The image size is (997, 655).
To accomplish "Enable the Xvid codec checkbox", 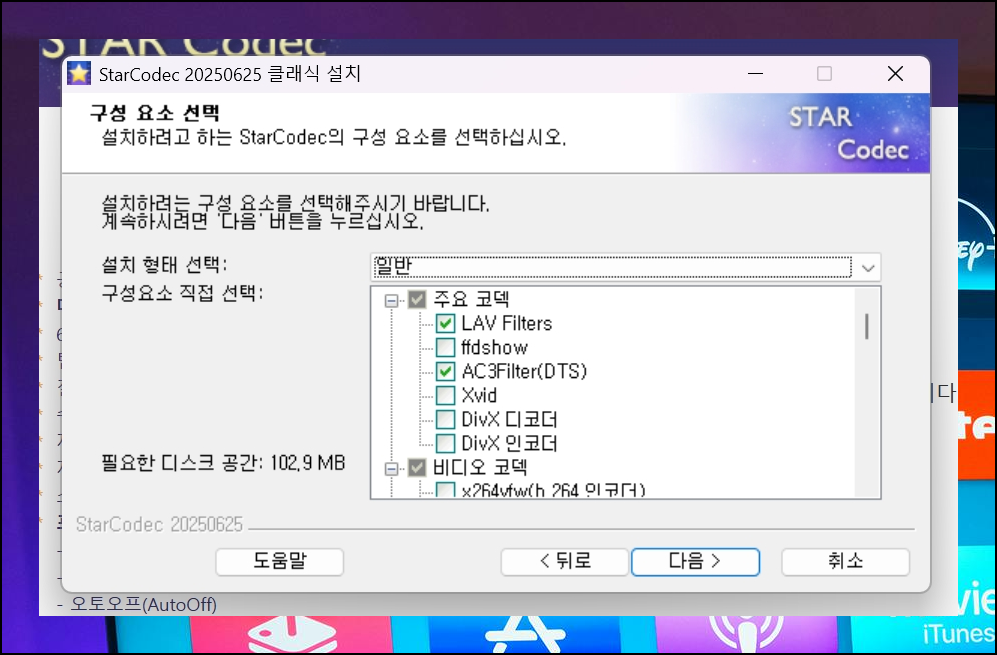I will (x=445, y=396).
